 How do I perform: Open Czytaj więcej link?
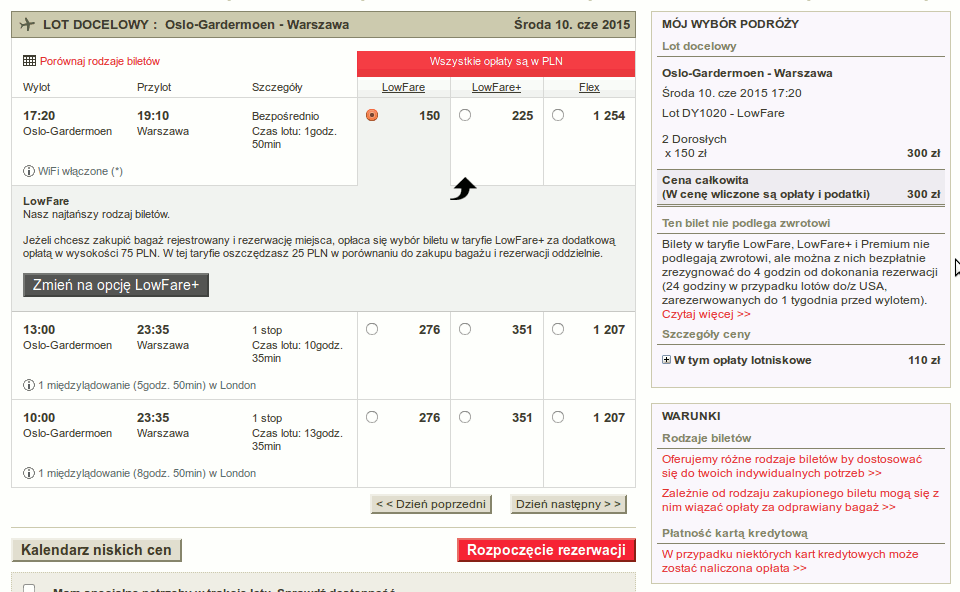pos(706,314)
